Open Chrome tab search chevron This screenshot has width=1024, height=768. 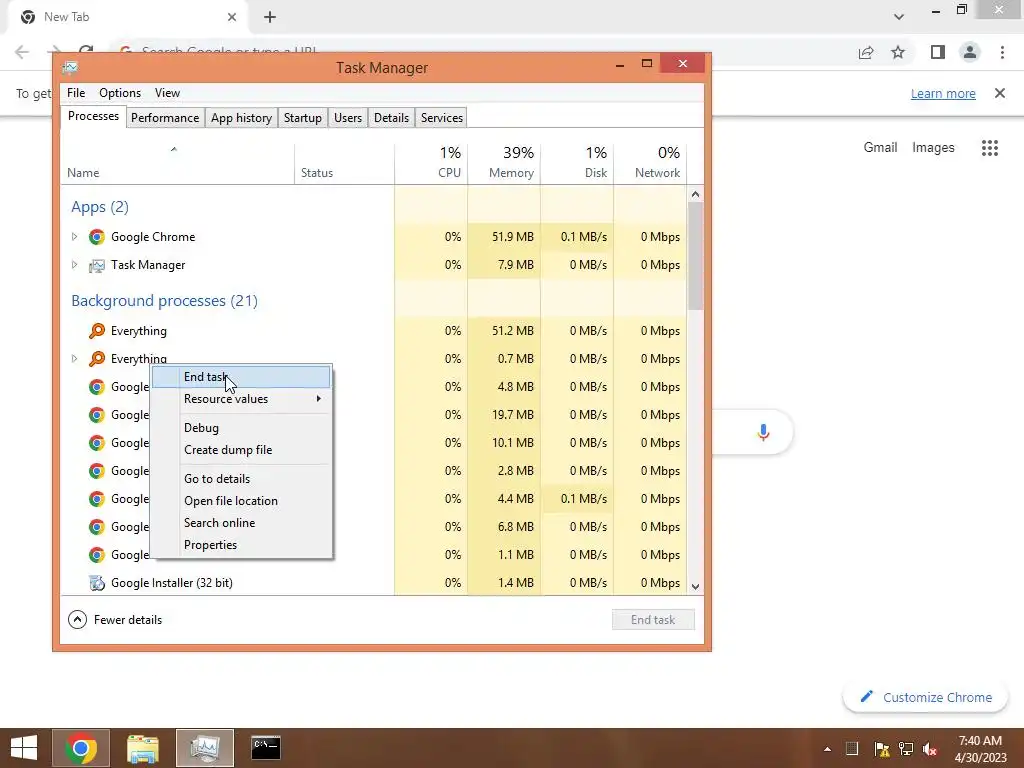[899, 17]
